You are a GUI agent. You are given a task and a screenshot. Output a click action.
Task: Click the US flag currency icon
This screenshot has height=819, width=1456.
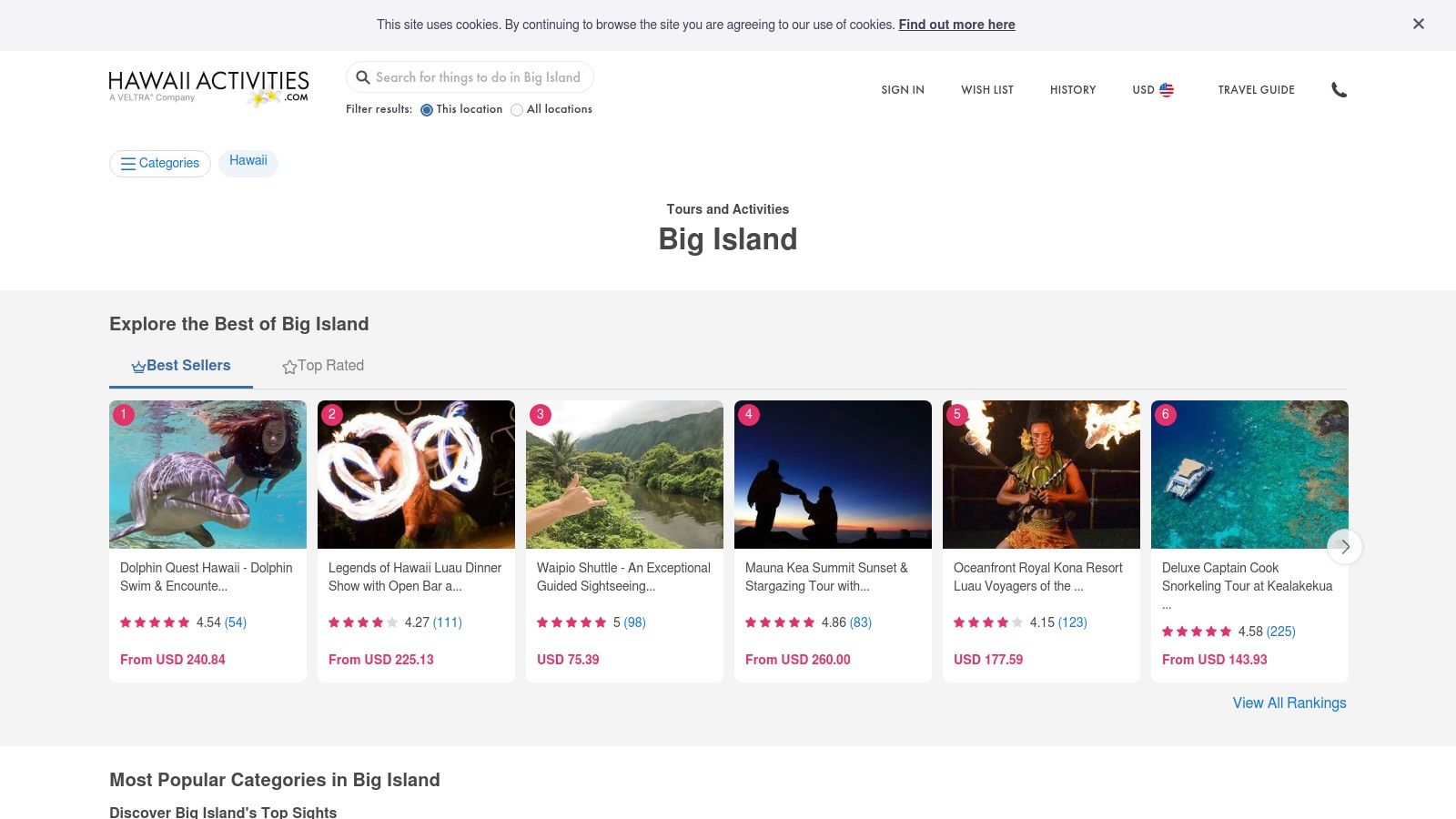tap(1167, 89)
